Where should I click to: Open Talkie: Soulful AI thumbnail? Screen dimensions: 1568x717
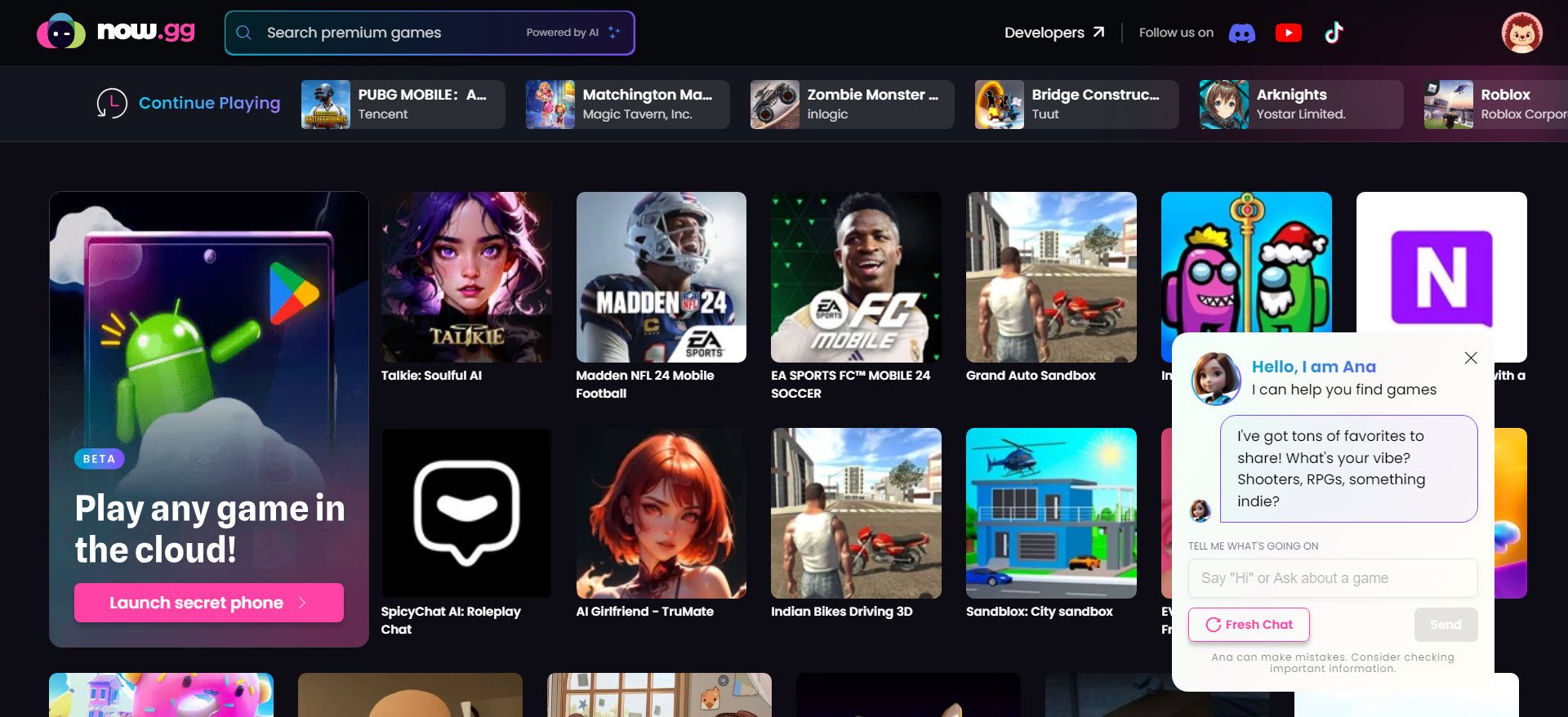click(466, 277)
